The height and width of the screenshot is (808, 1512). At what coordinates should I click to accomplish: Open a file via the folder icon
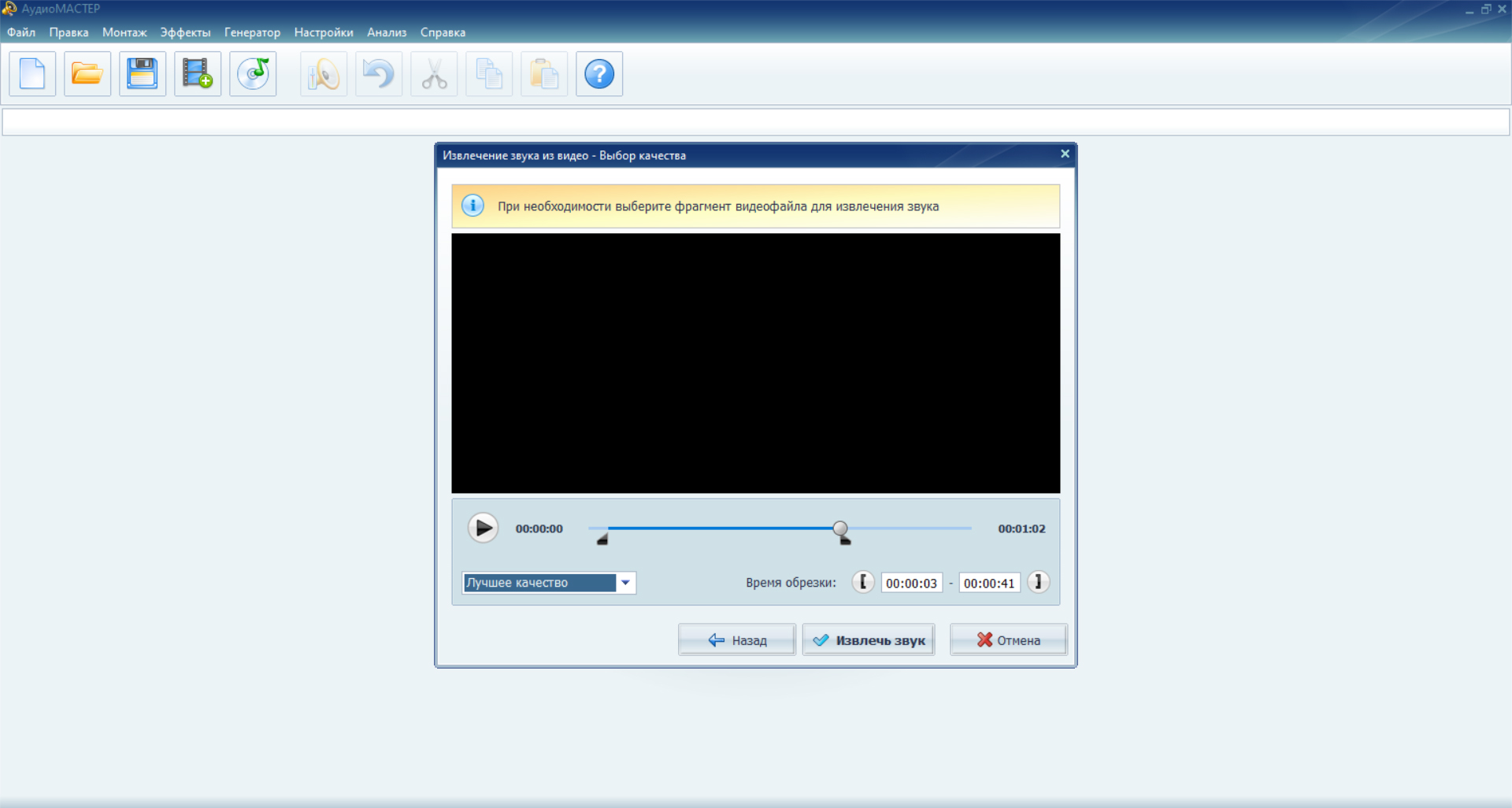tap(87, 74)
